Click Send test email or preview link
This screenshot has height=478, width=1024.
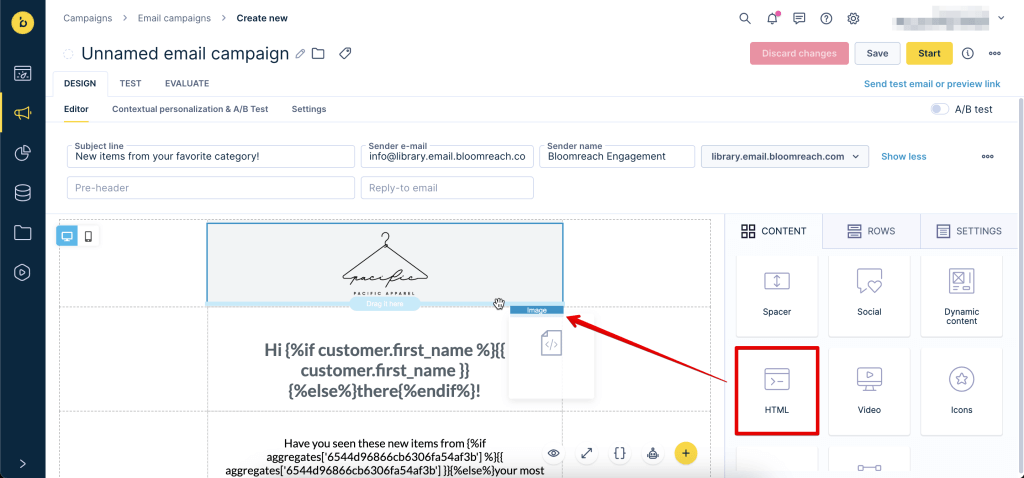click(x=932, y=85)
